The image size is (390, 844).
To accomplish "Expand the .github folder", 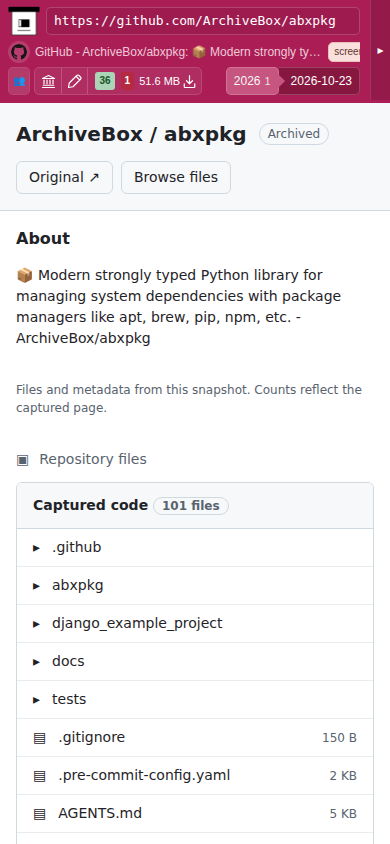I will 37,548.
